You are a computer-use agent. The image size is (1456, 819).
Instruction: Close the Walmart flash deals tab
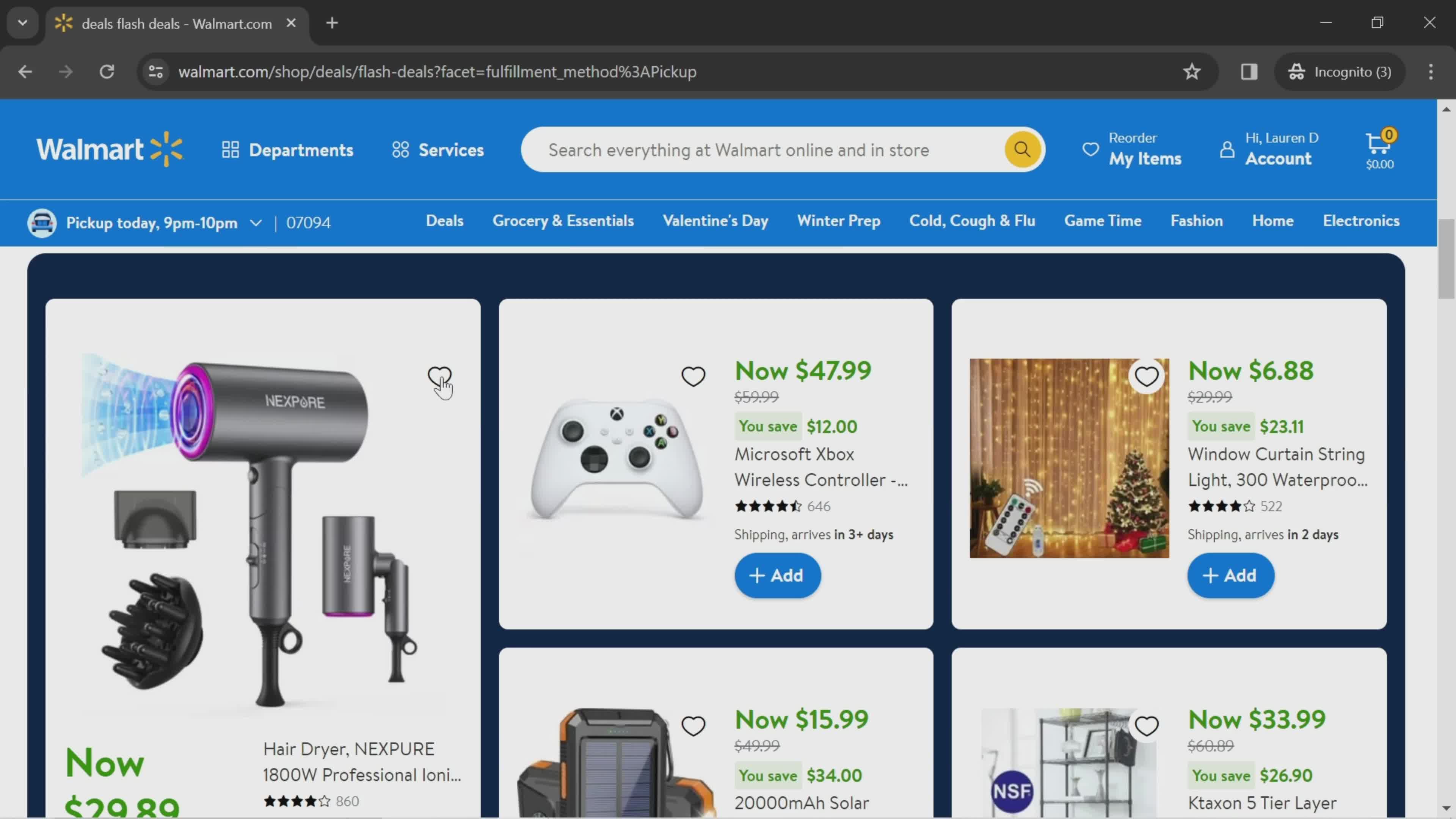291,23
